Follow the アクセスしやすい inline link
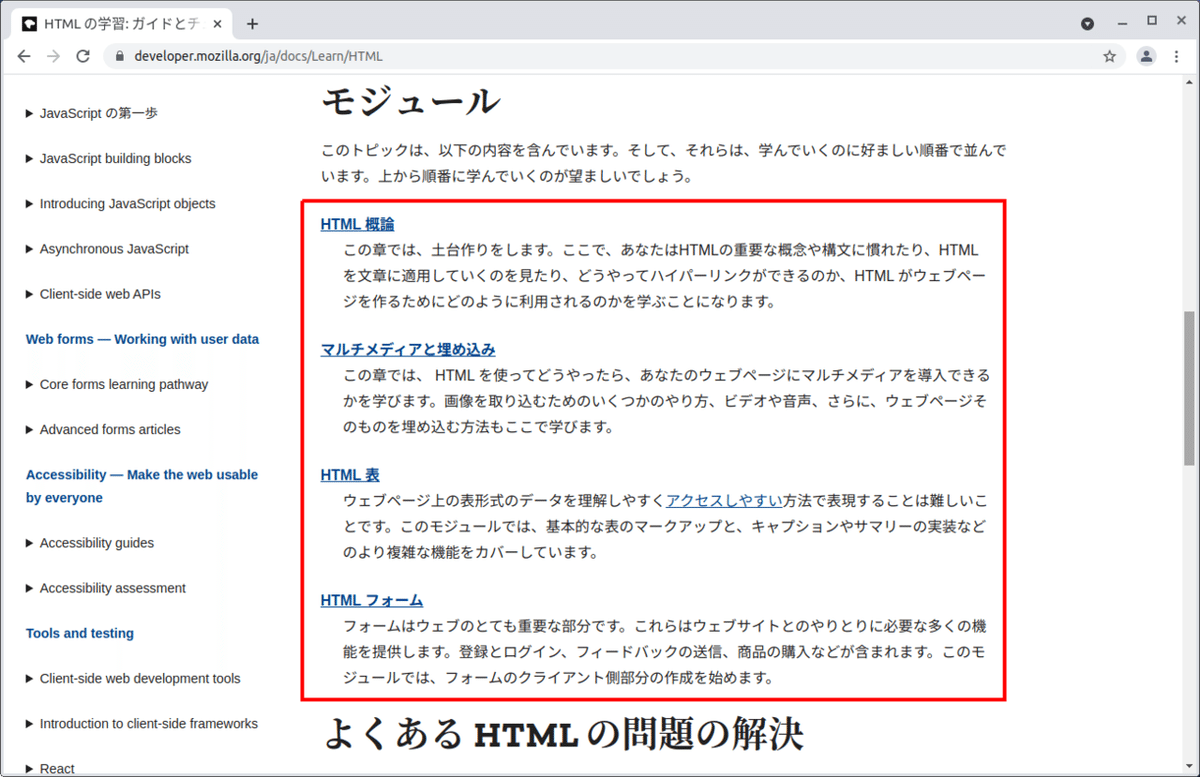Screen dimensions: 1200x777 click(723, 500)
